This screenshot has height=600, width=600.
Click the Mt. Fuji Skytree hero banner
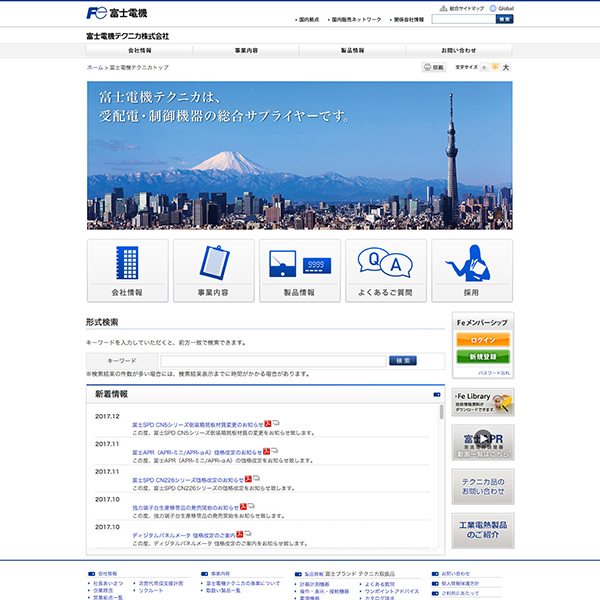[300, 155]
